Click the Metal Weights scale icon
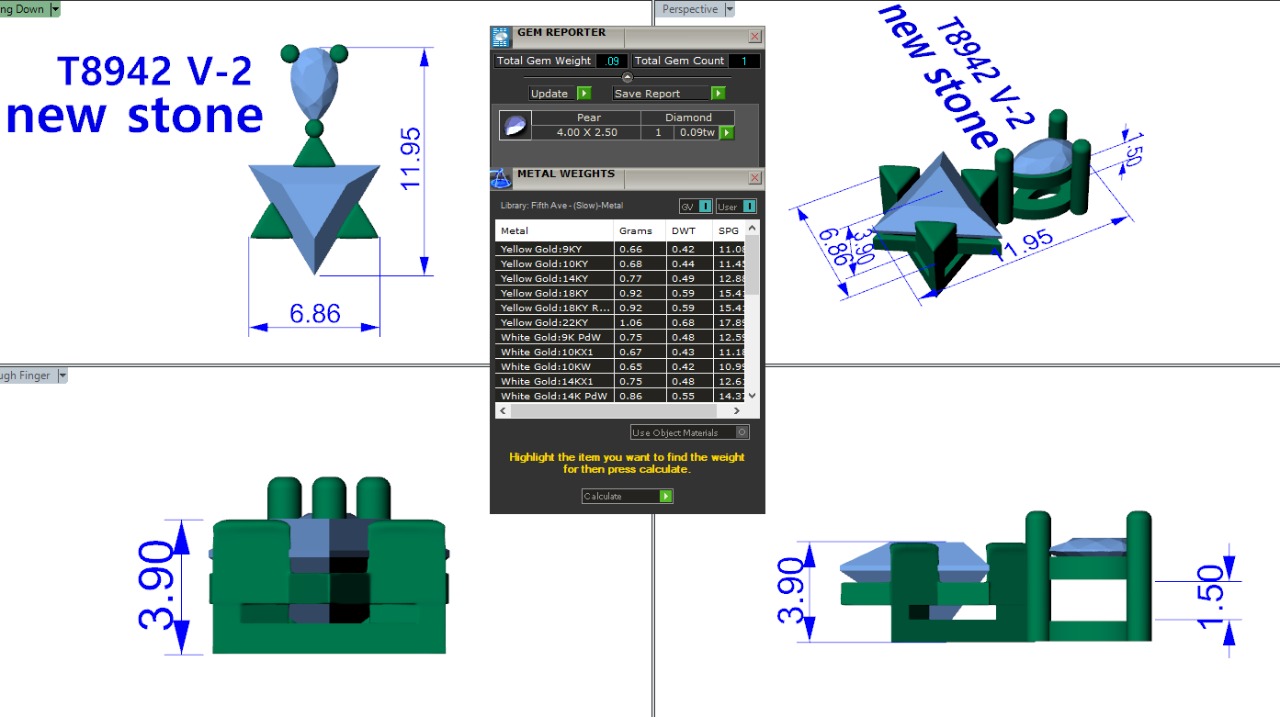The width and height of the screenshot is (1280, 717). pos(501,178)
